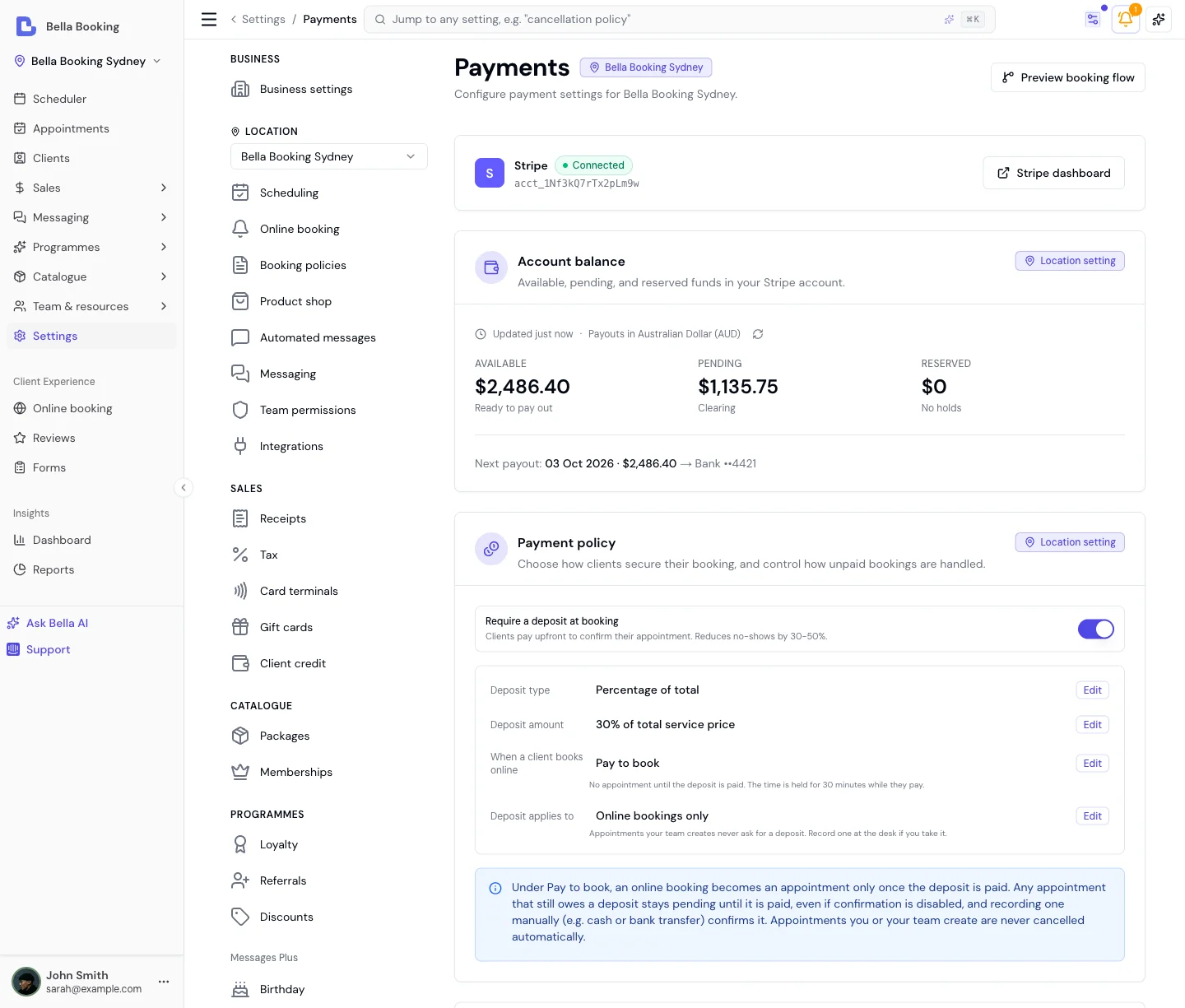Click the Tax percent icon
The width and height of the screenshot is (1185, 1008).
[x=240, y=555]
